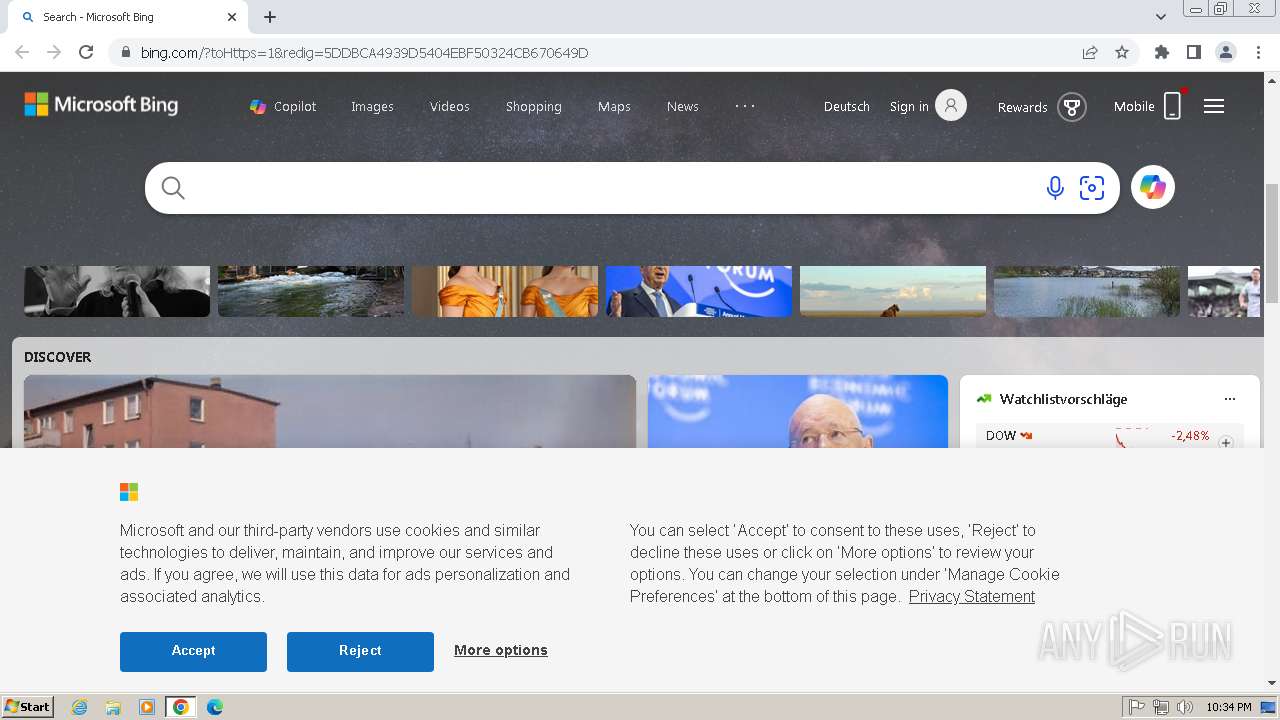Image resolution: width=1280 pixels, height=720 pixels.
Task: Open File Explorer from taskbar
Action: [x=113, y=707]
